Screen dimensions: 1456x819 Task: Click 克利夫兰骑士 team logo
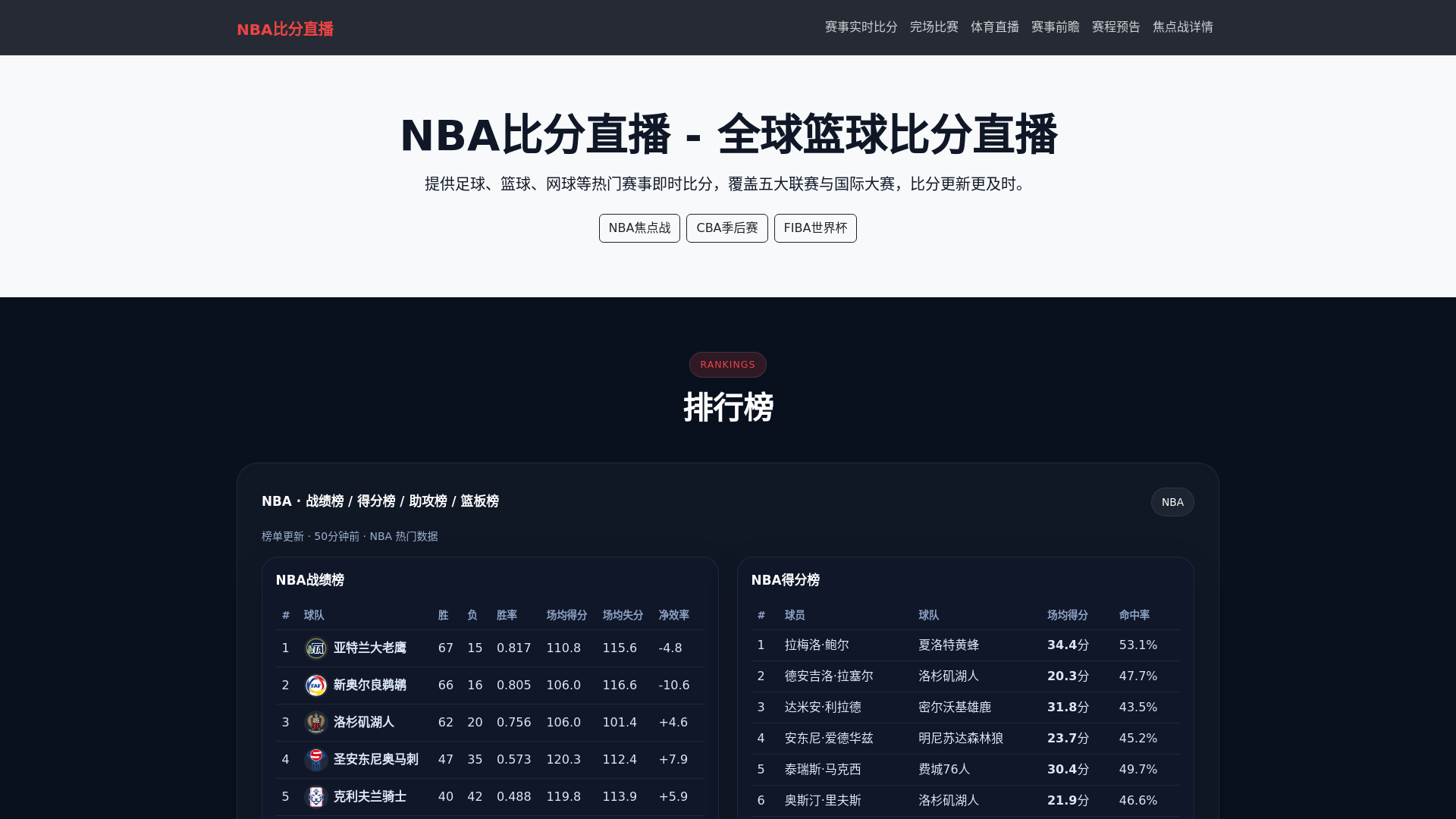[x=315, y=797]
